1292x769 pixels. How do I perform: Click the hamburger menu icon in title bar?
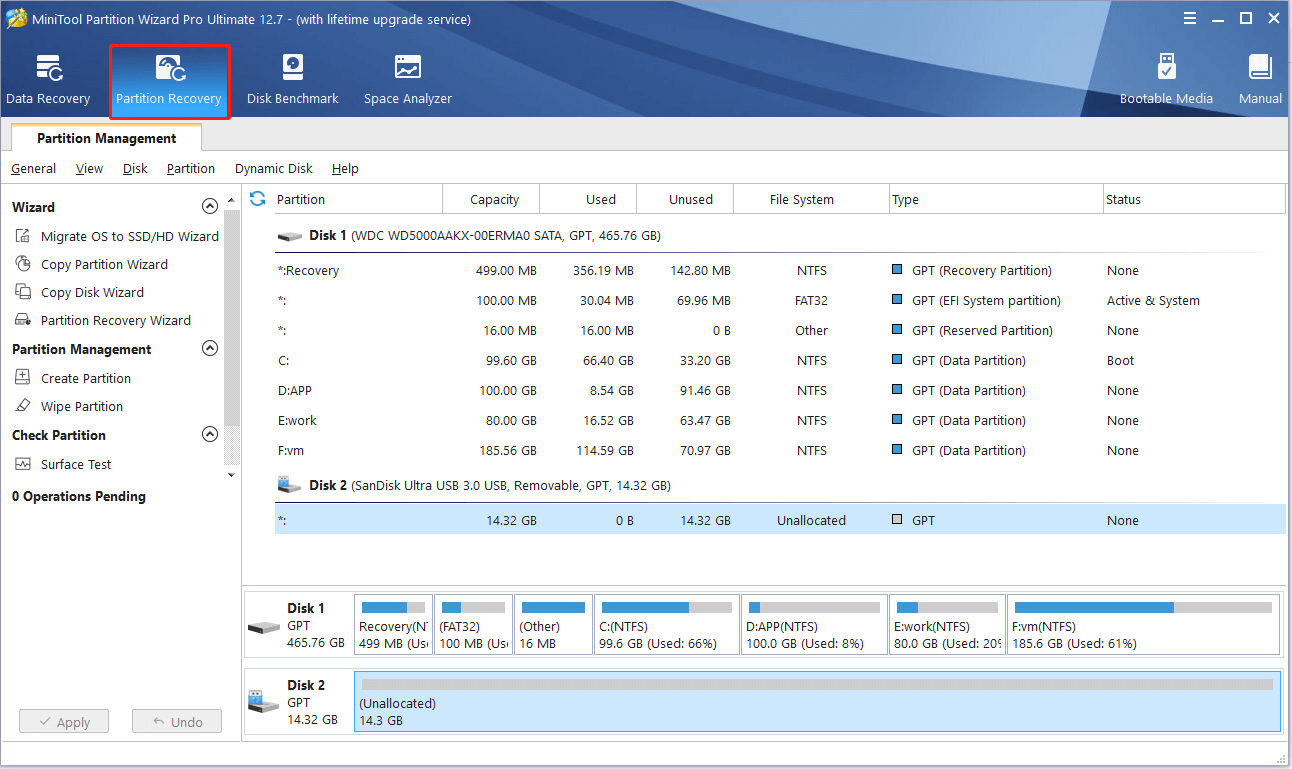coord(1191,18)
